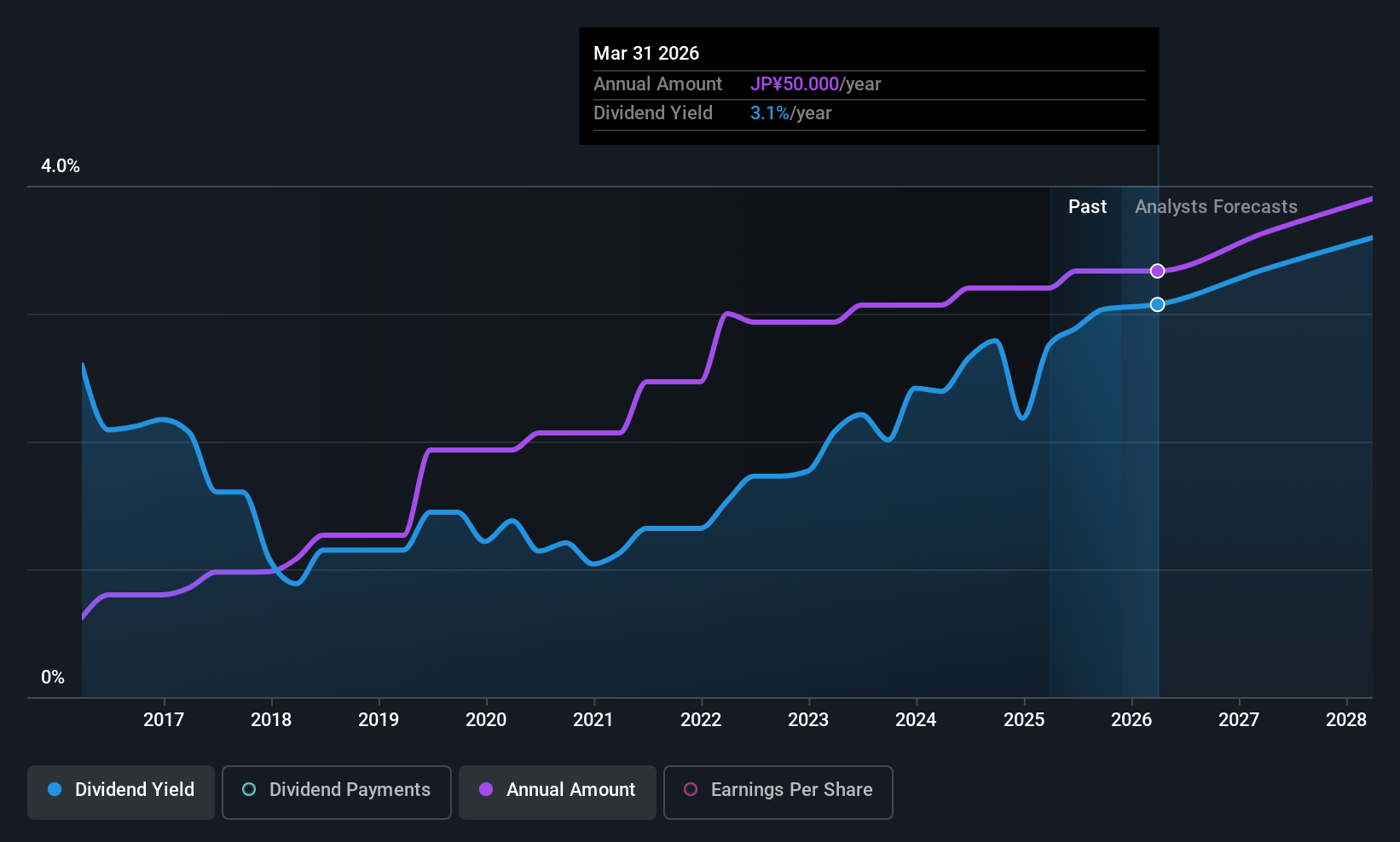Click the 4.0% y-axis label
The width and height of the screenshot is (1400, 842).
click(61, 166)
